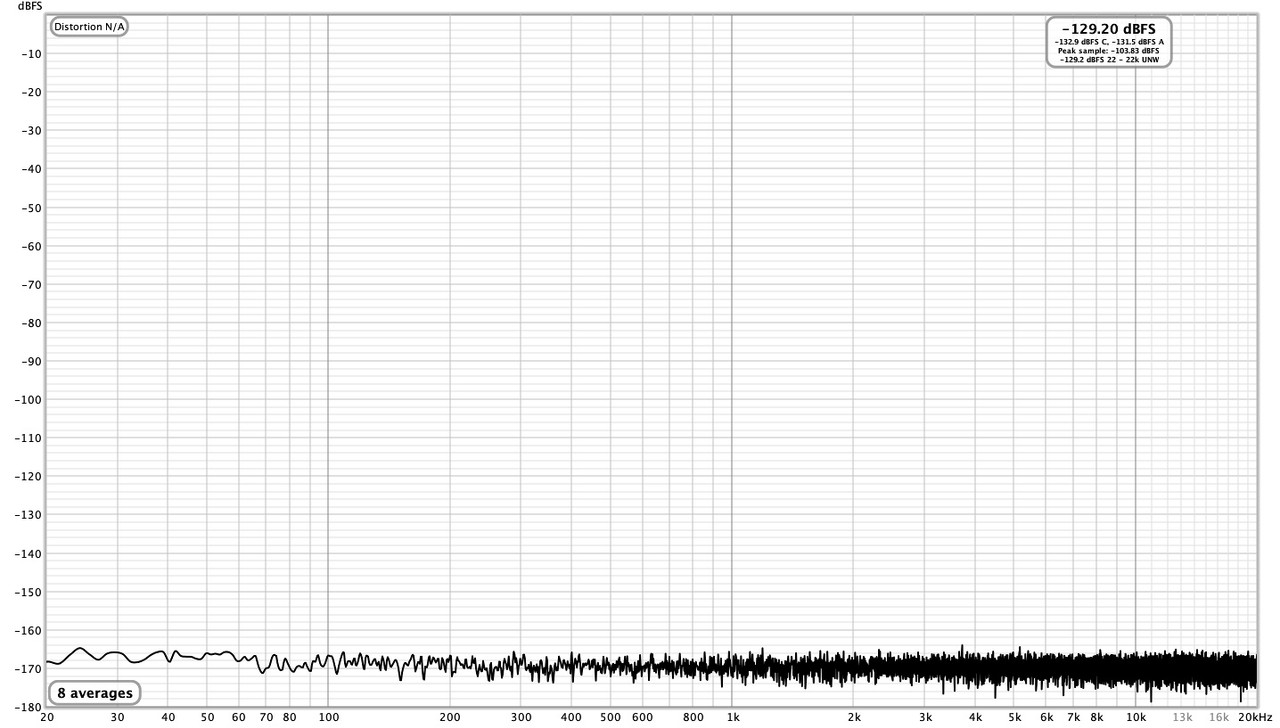The width and height of the screenshot is (1280, 728).
Task: Click the 13k grayed frequency label
Action: (x=1182, y=717)
